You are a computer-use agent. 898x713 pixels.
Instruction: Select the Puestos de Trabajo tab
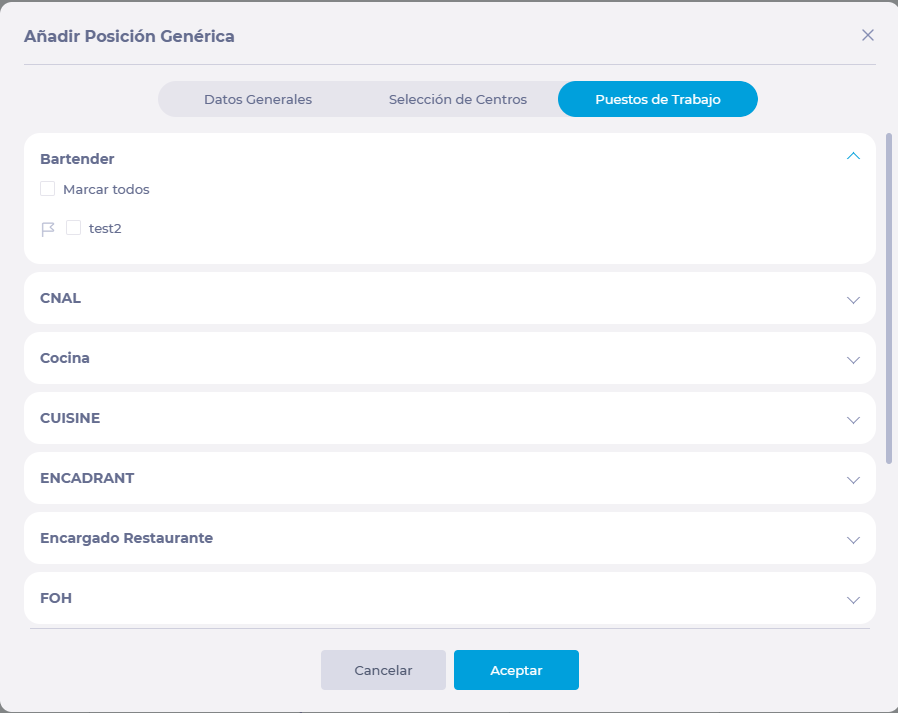(x=658, y=100)
